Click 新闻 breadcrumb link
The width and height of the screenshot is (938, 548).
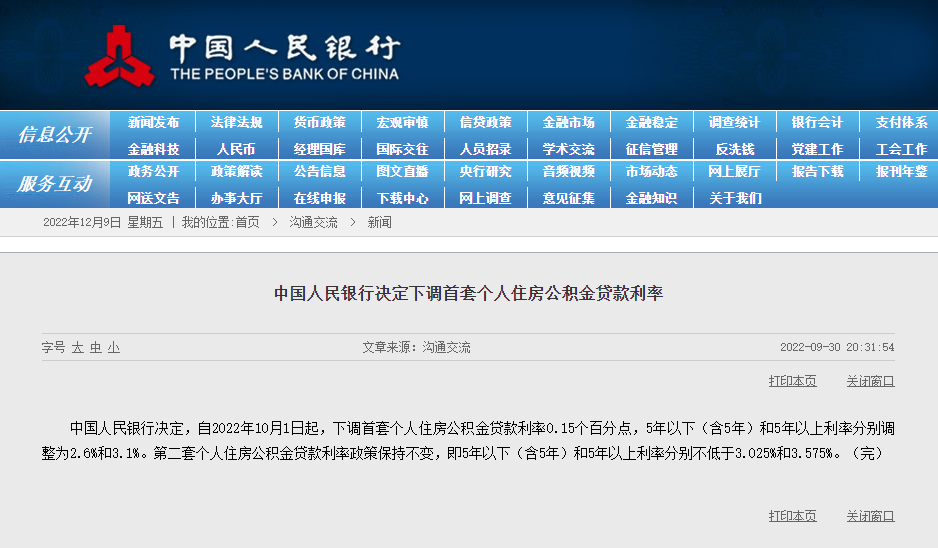click(379, 223)
